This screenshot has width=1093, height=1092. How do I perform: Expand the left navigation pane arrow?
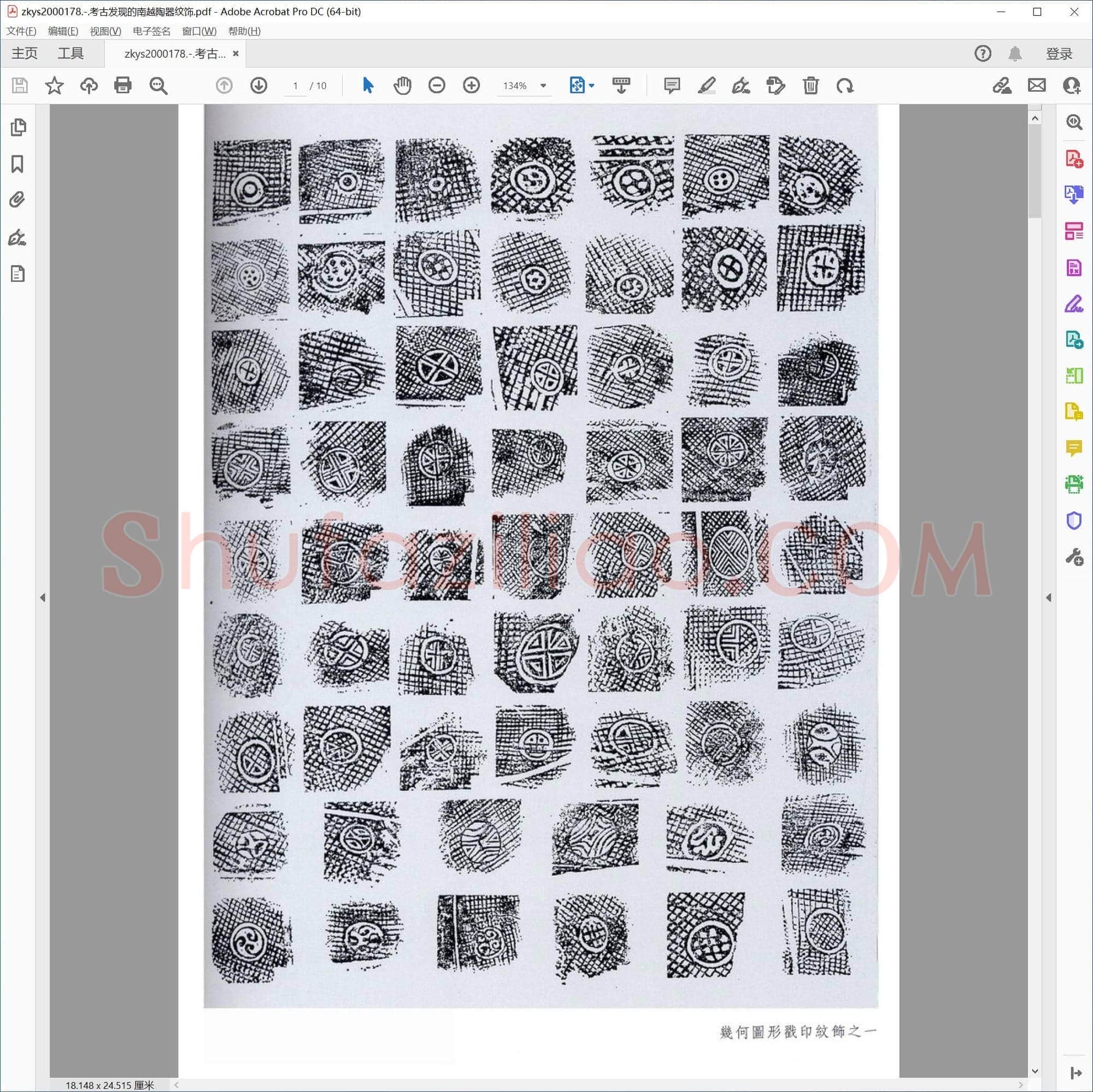click(43, 597)
